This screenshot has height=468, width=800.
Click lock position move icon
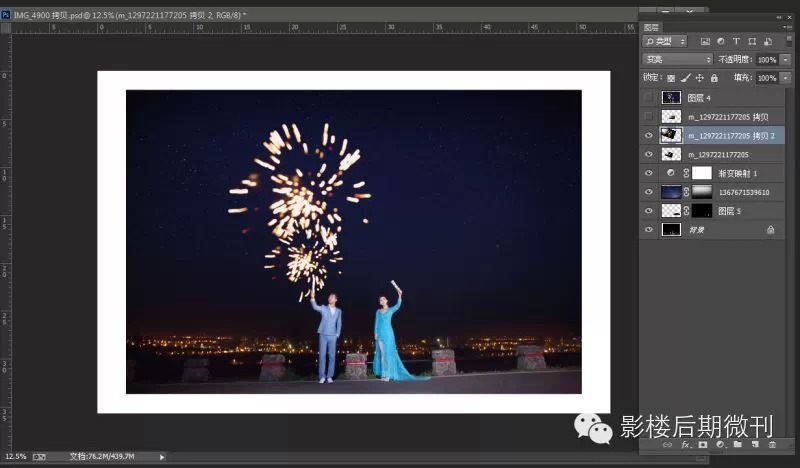coord(699,78)
